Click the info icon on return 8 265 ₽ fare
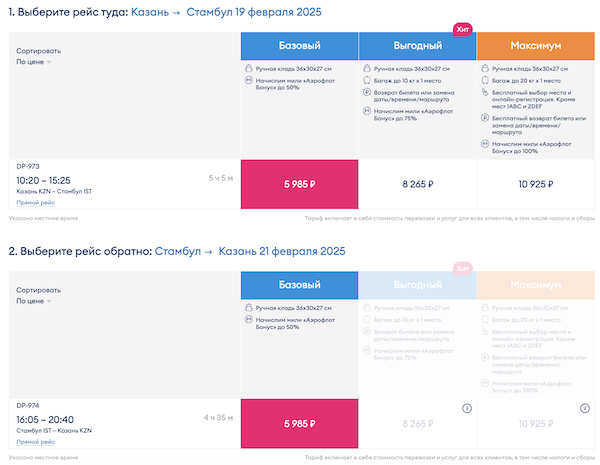The width and height of the screenshot is (600, 465). [x=466, y=408]
